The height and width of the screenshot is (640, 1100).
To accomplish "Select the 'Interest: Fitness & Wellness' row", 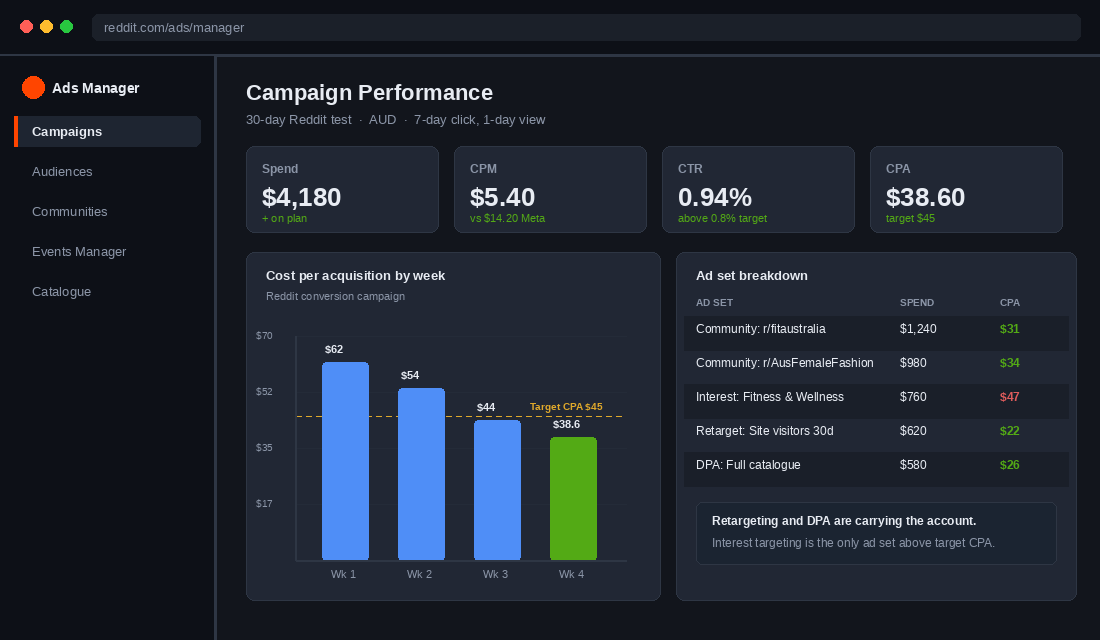I will click(876, 401).
